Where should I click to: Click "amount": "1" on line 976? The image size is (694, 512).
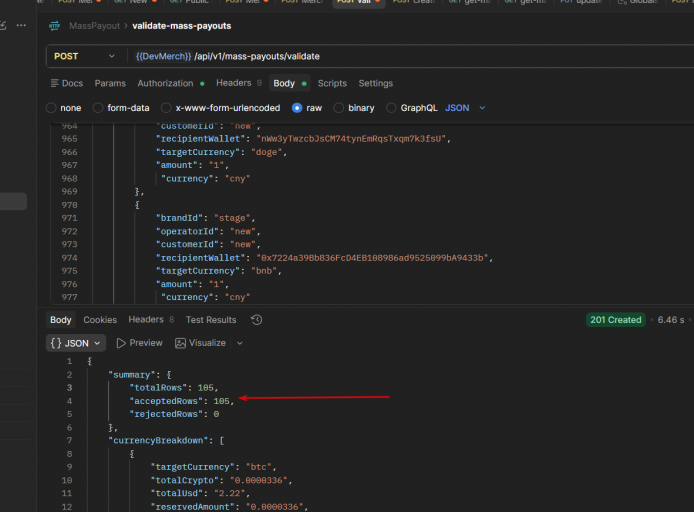click(x=192, y=284)
